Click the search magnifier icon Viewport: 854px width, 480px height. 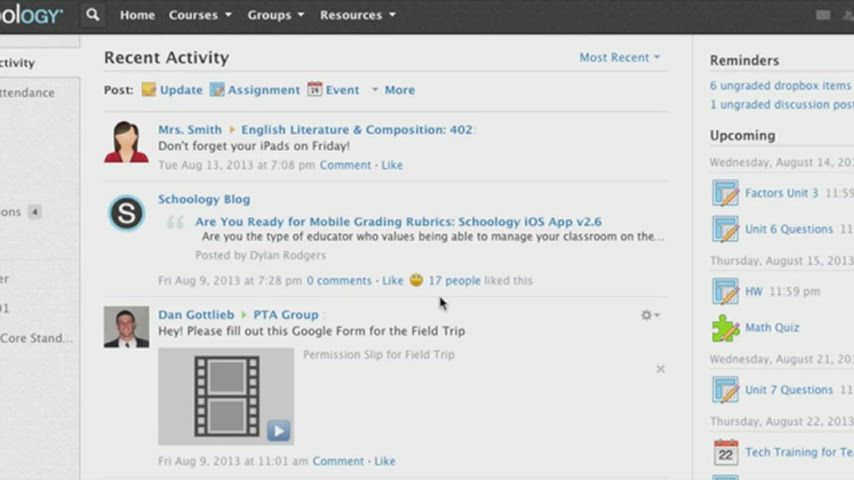93,15
